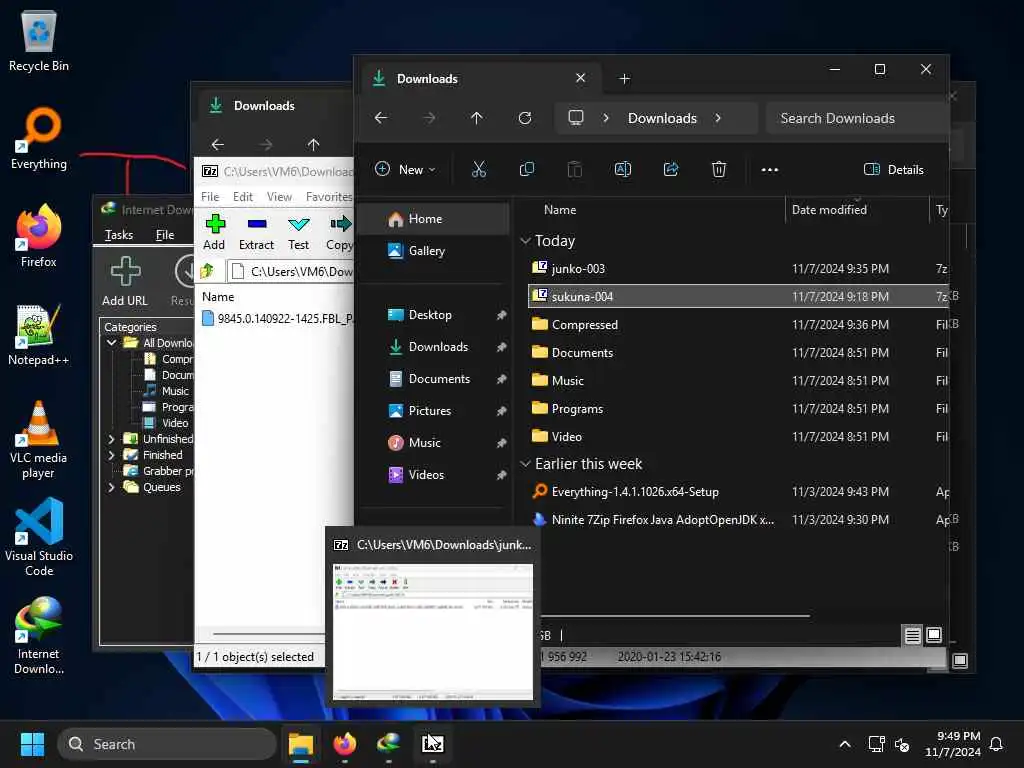Click the Cut scissors icon in File Explorer
Screen dimensions: 1024x768
[x=479, y=170]
